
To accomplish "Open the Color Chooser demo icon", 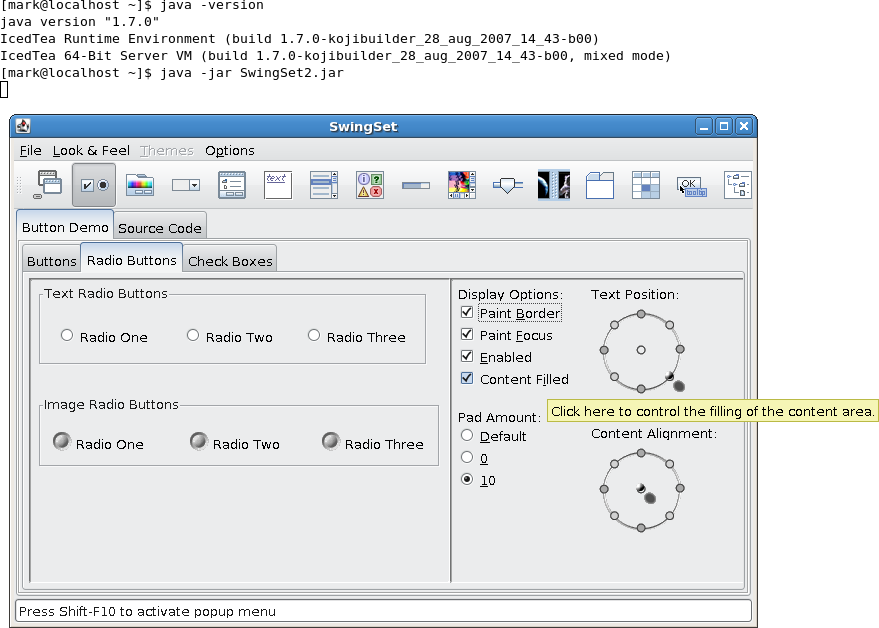I will click(x=140, y=185).
